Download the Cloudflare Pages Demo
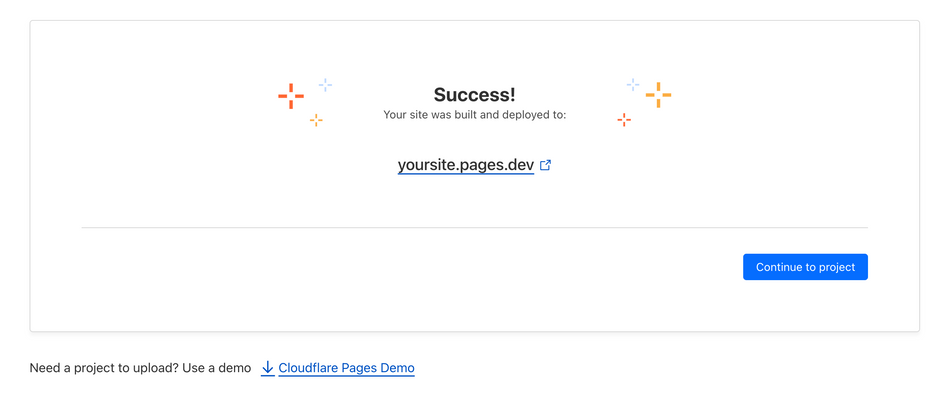This screenshot has width=948, height=405. 346,368
